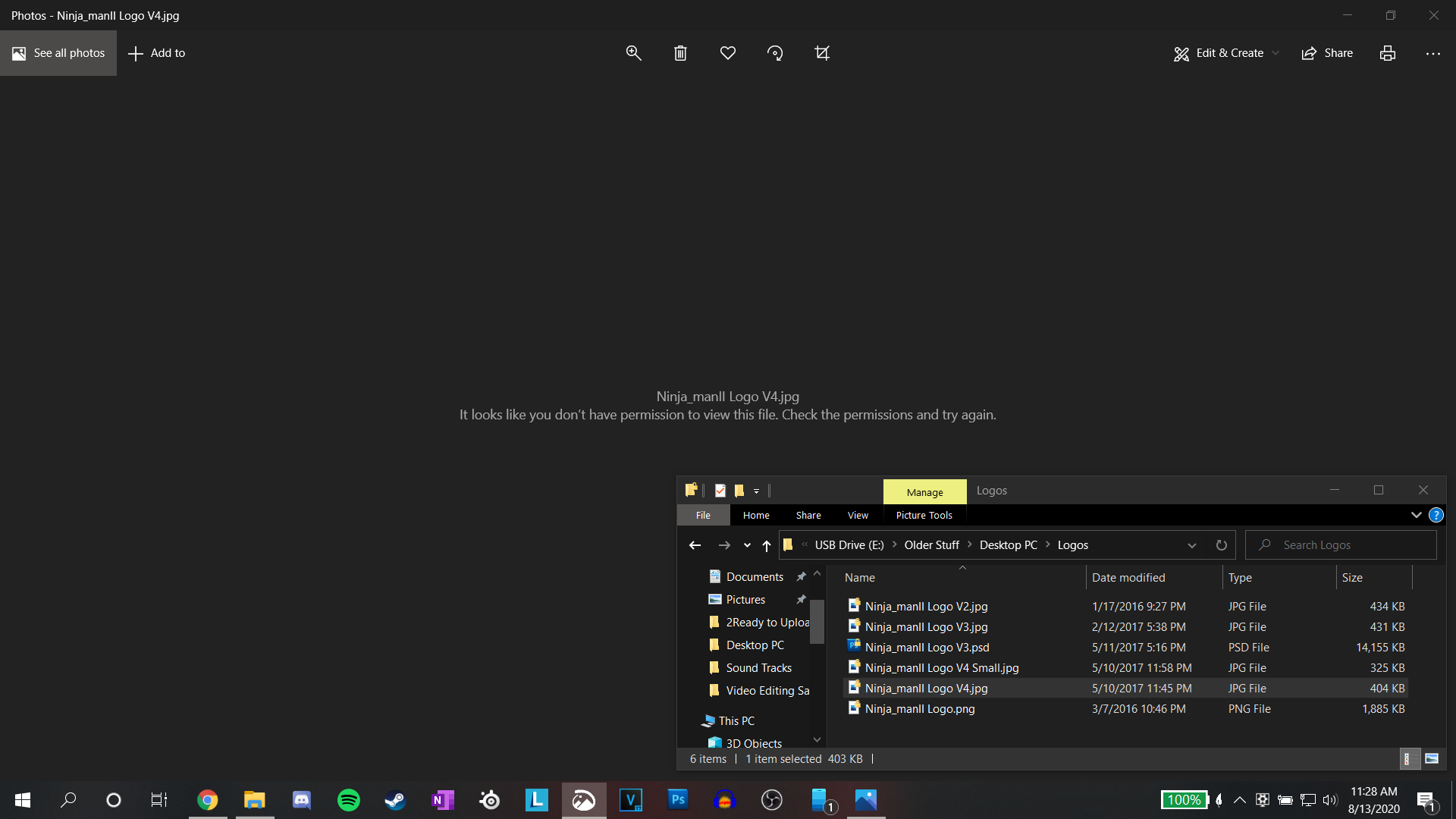Open Explorer help icon
The width and height of the screenshot is (1456, 819).
coord(1436,515)
